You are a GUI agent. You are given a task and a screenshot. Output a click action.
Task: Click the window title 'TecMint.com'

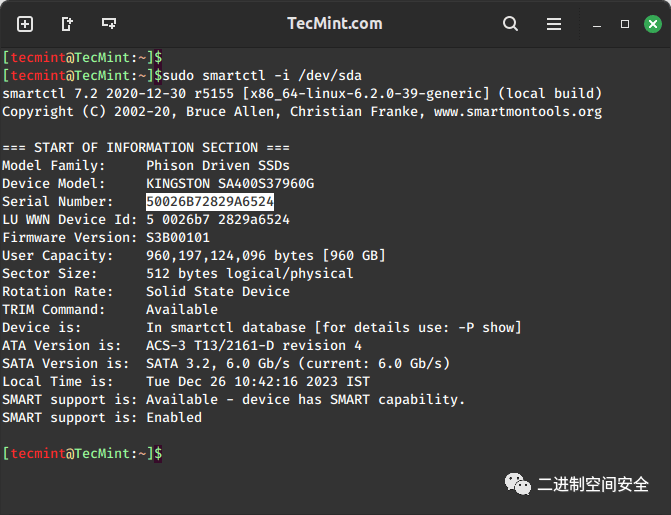[335, 24]
